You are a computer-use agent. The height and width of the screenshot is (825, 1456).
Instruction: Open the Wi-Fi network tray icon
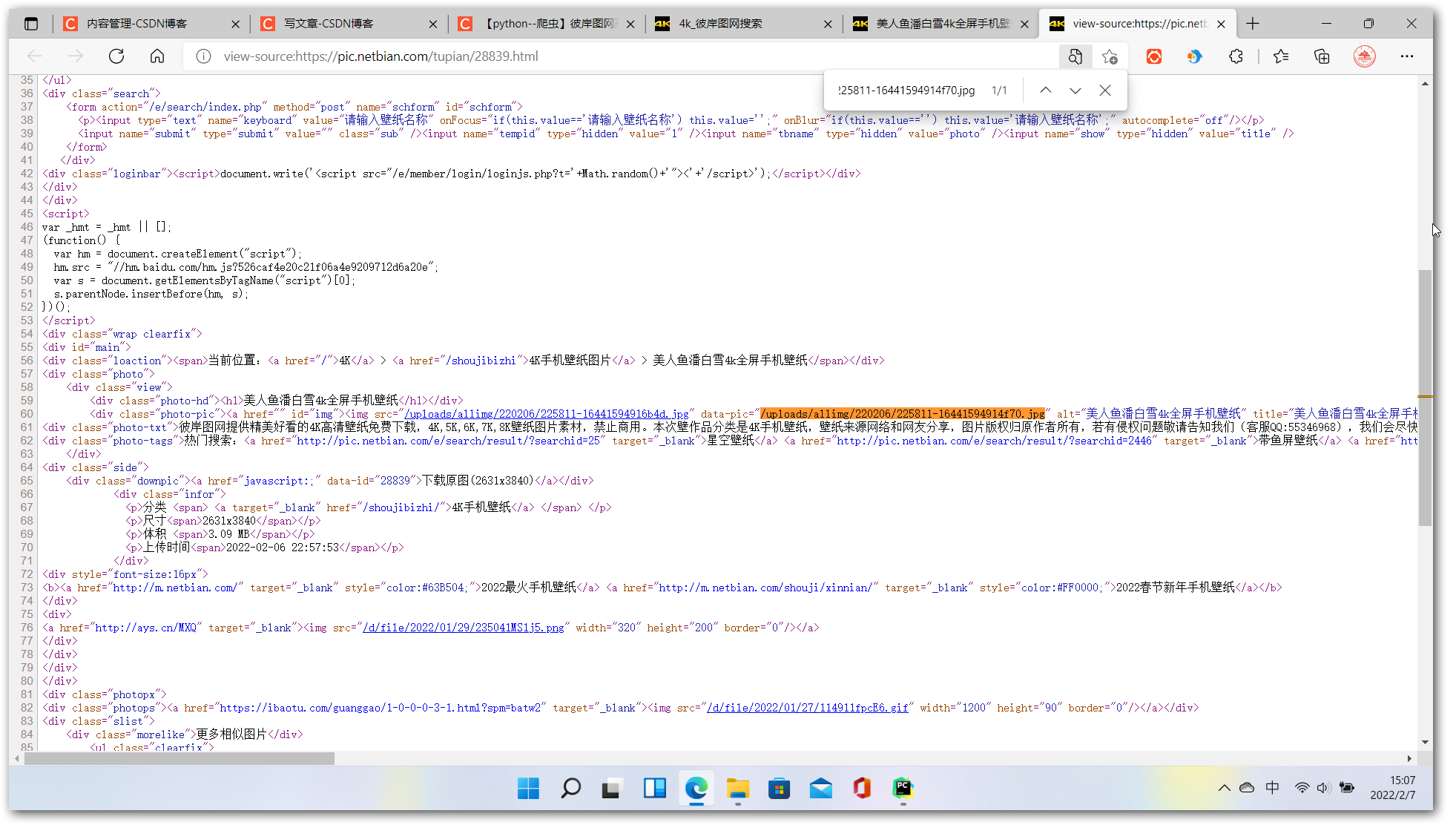pos(1302,788)
